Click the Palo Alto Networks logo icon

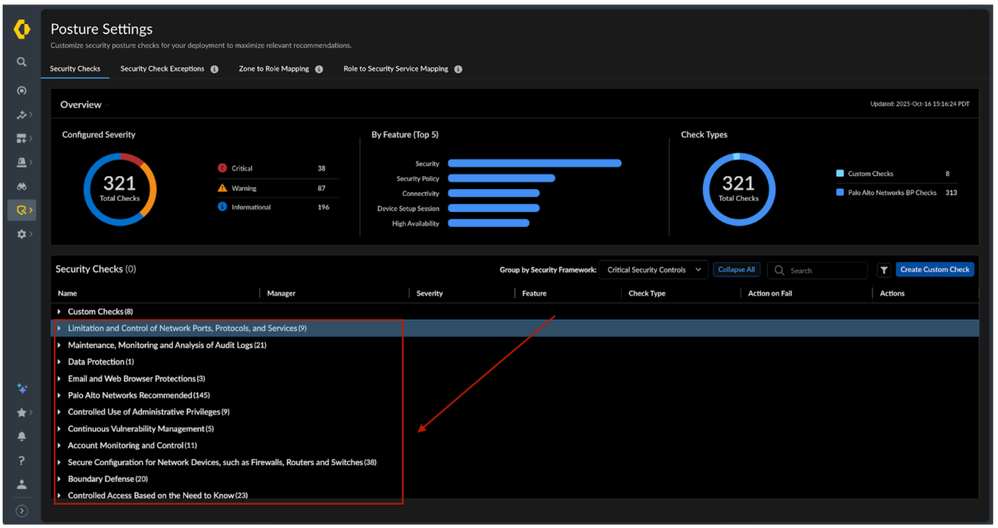[21, 31]
